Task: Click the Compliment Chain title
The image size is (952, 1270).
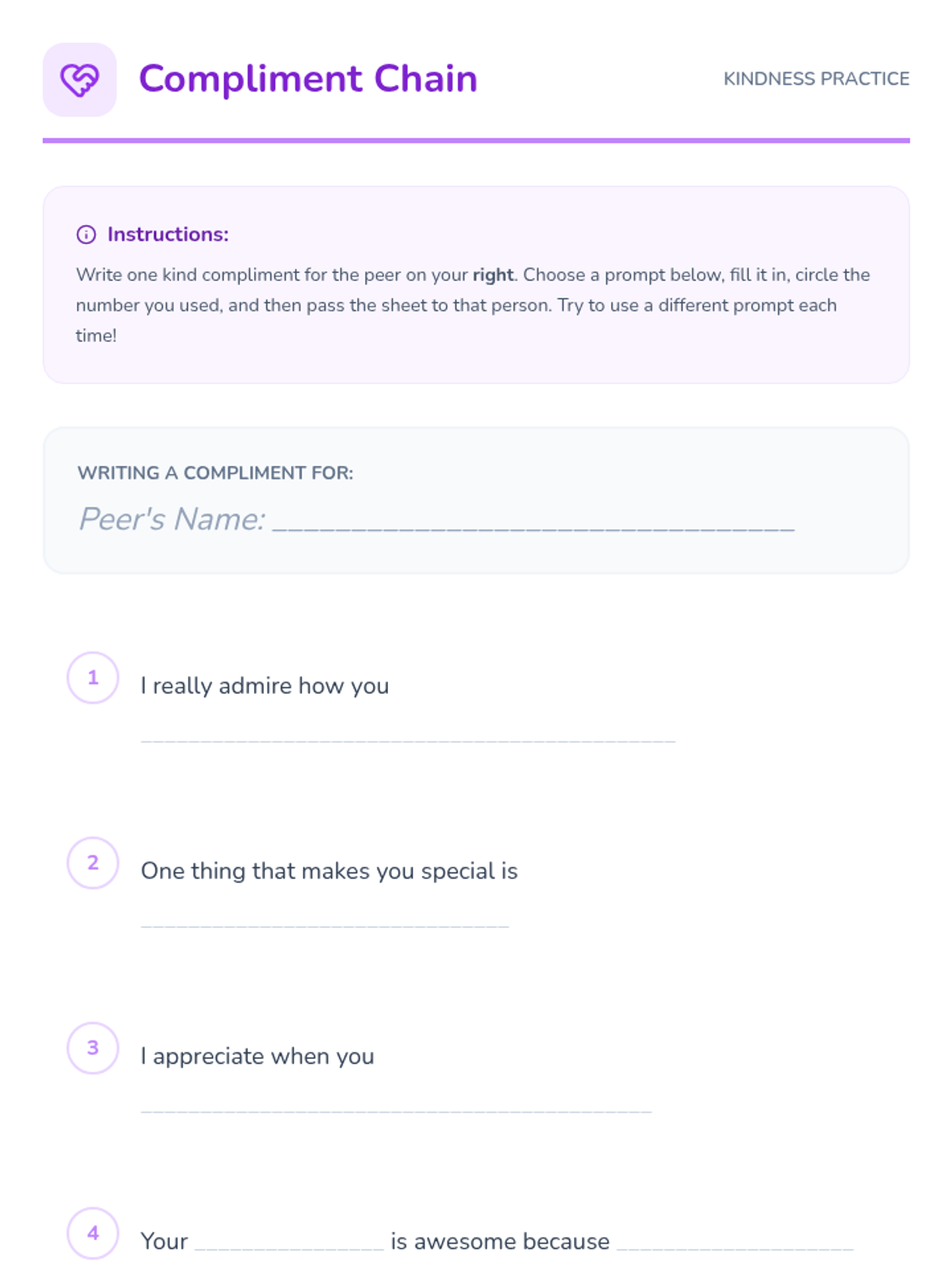Action: [308, 79]
